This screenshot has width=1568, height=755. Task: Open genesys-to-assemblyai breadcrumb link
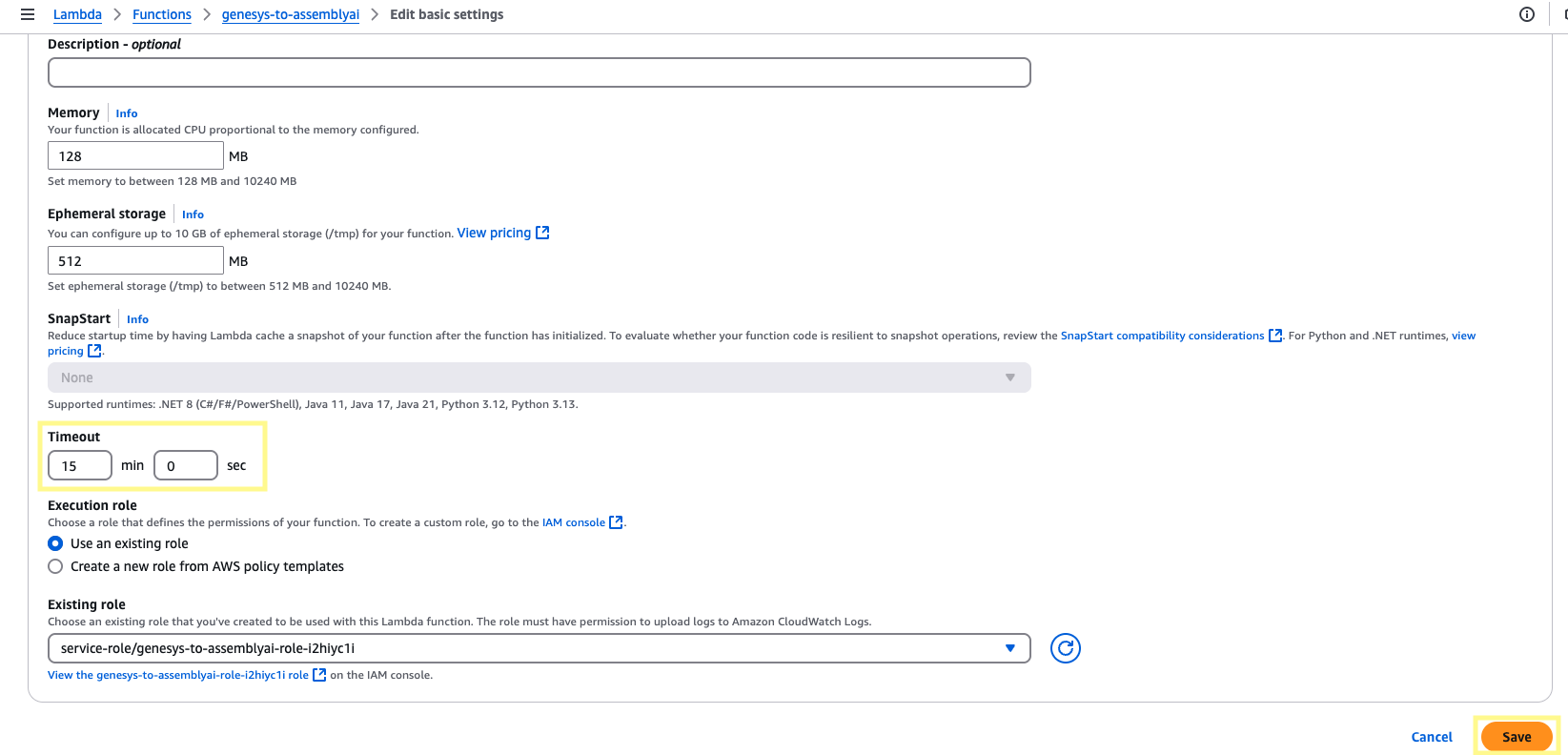click(290, 14)
